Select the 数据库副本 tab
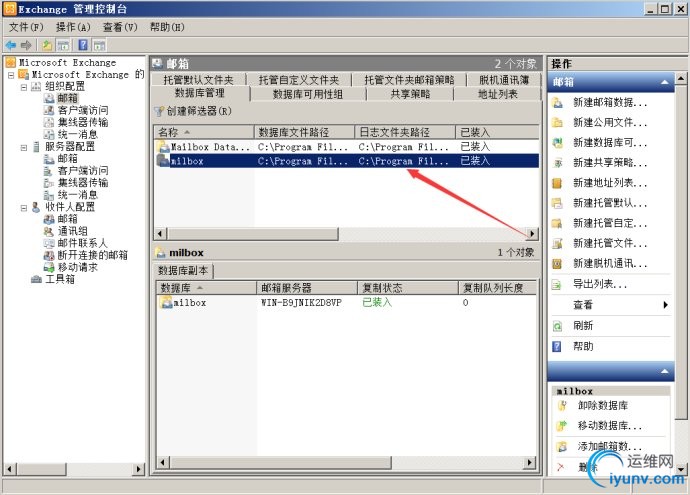This screenshot has height=495, width=690. pyautogui.click(x=183, y=271)
